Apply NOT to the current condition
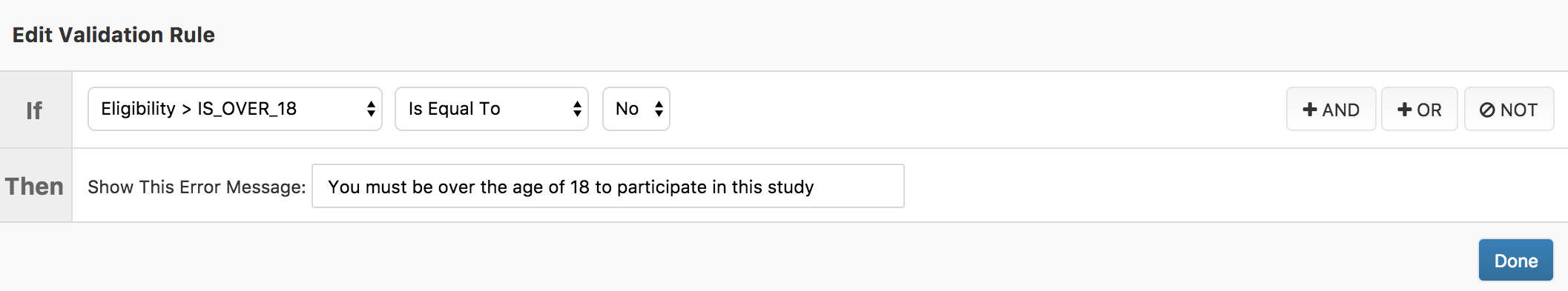Image resolution: width=1568 pixels, height=291 pixels. click(x=1509, y=110)
